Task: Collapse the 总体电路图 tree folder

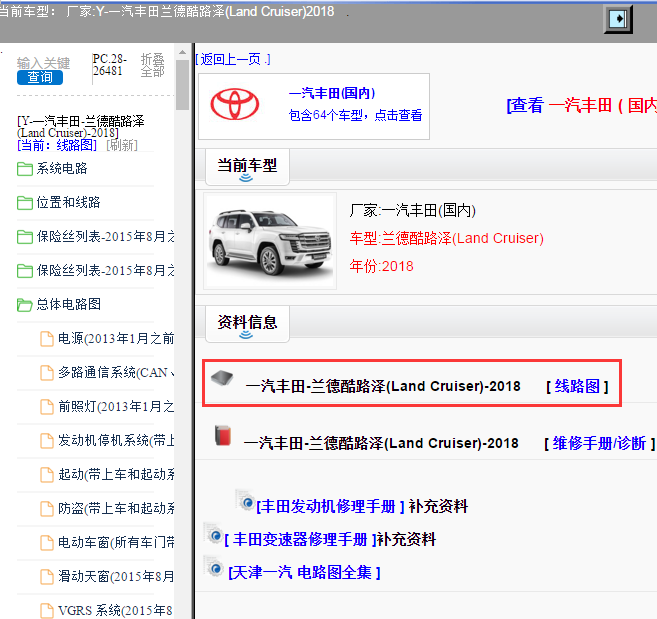Action: click(x=68, y=304)
